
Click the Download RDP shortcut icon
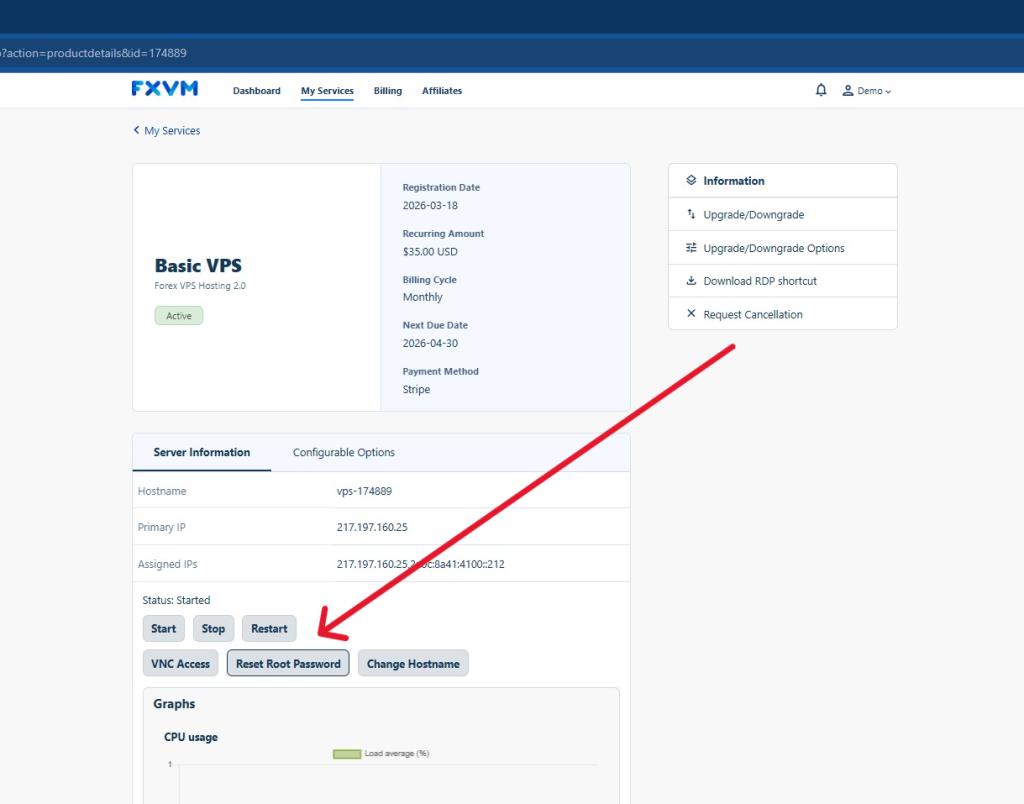690,281
